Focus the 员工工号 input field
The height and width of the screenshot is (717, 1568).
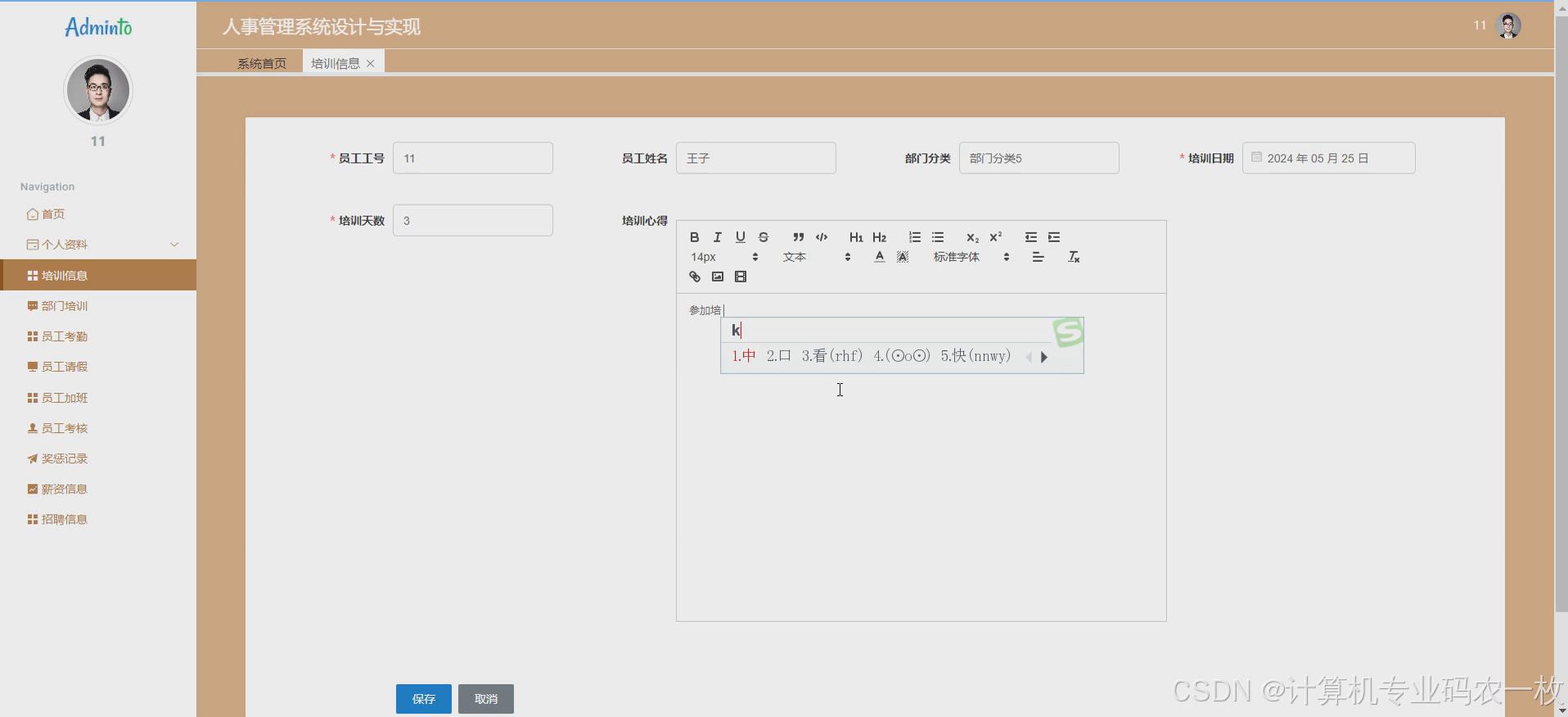click(473, 158)
